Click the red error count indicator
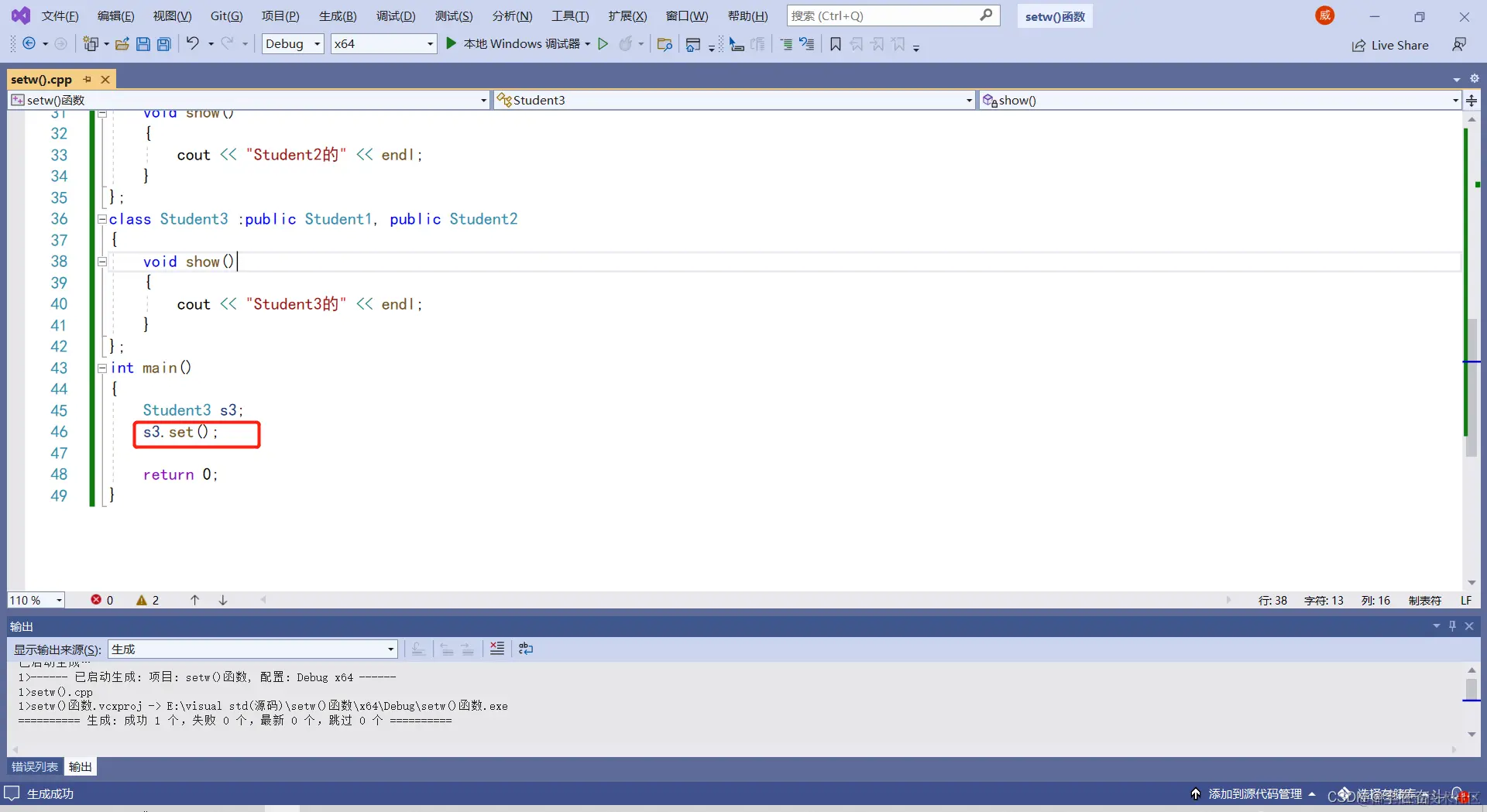Screen dimensions: 1487x812 (x=101, y=600)
